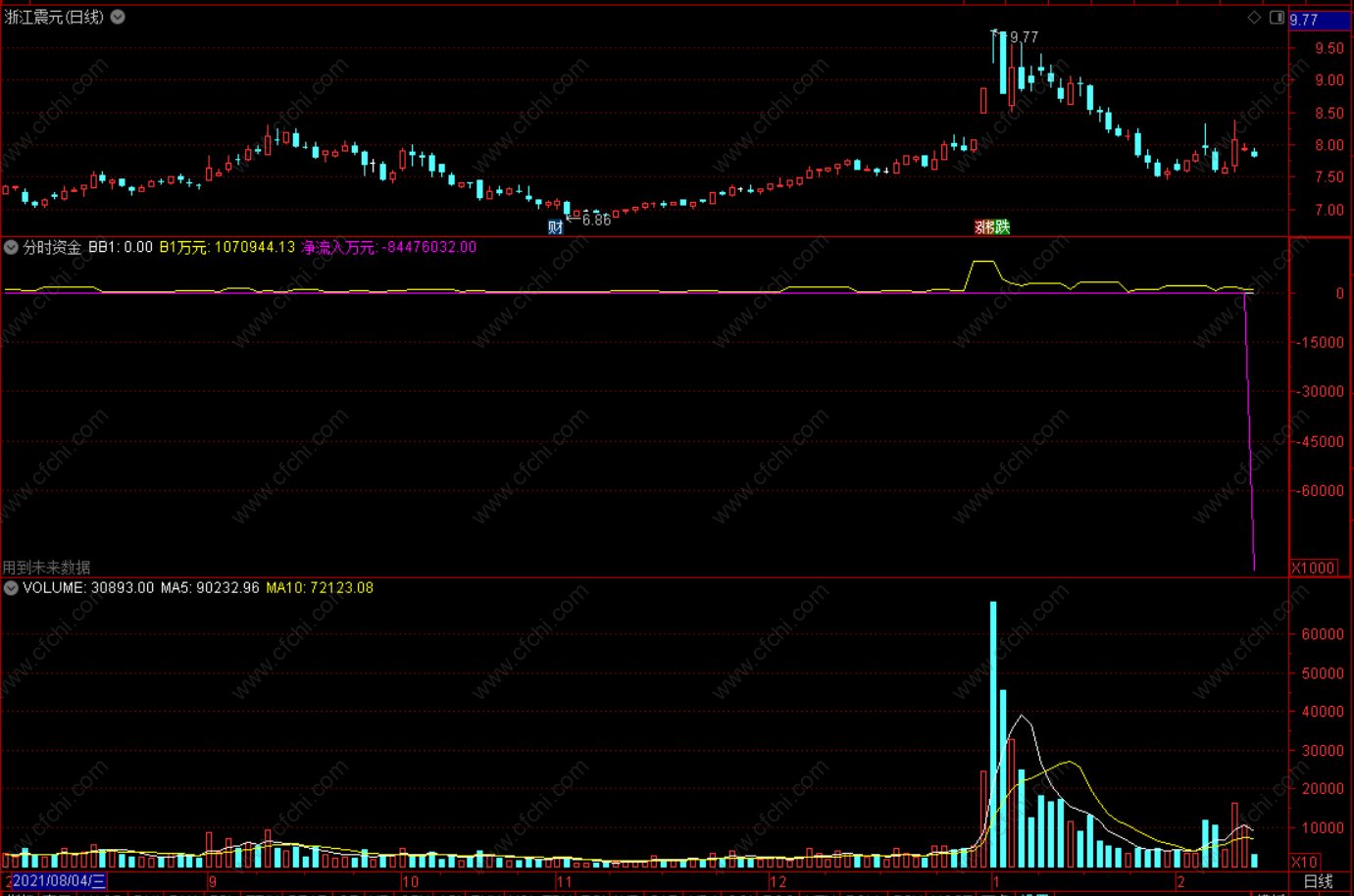Click the MA10: 72123.08 label
Screen dimensions: 1354x896
320,588
